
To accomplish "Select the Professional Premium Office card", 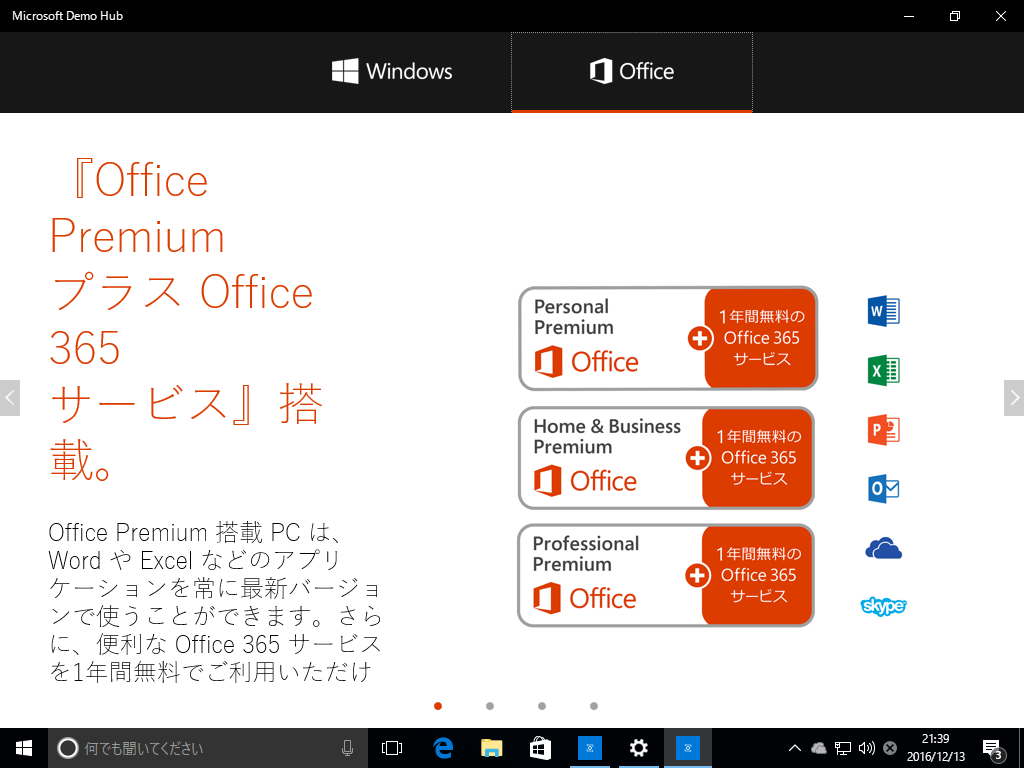I will pyautogui.click(x=666, y=575).
